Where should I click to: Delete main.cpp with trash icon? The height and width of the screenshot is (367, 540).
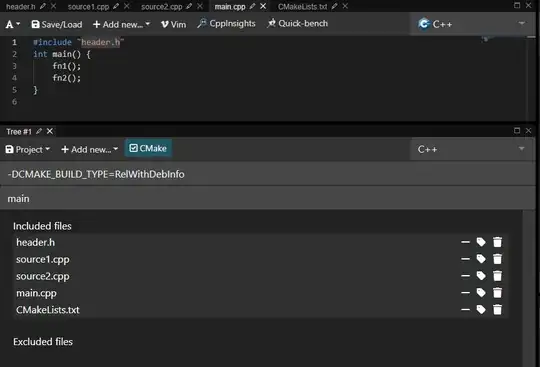(497, 293)
